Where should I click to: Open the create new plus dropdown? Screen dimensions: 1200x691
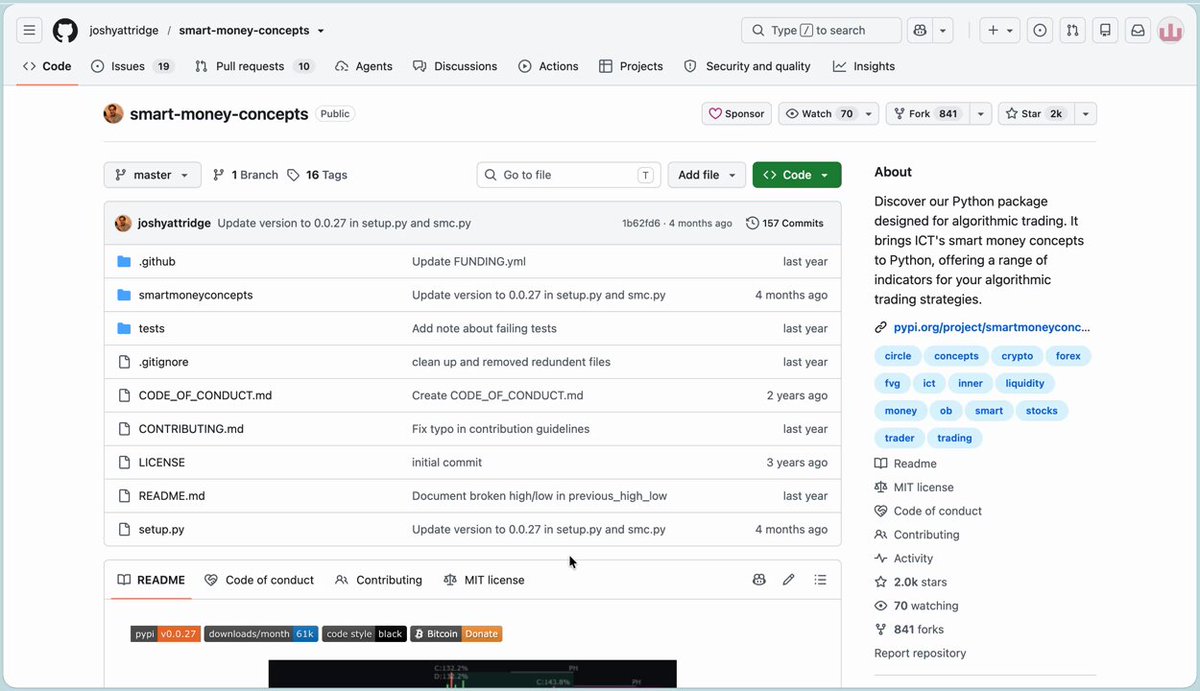(1000, 30)
